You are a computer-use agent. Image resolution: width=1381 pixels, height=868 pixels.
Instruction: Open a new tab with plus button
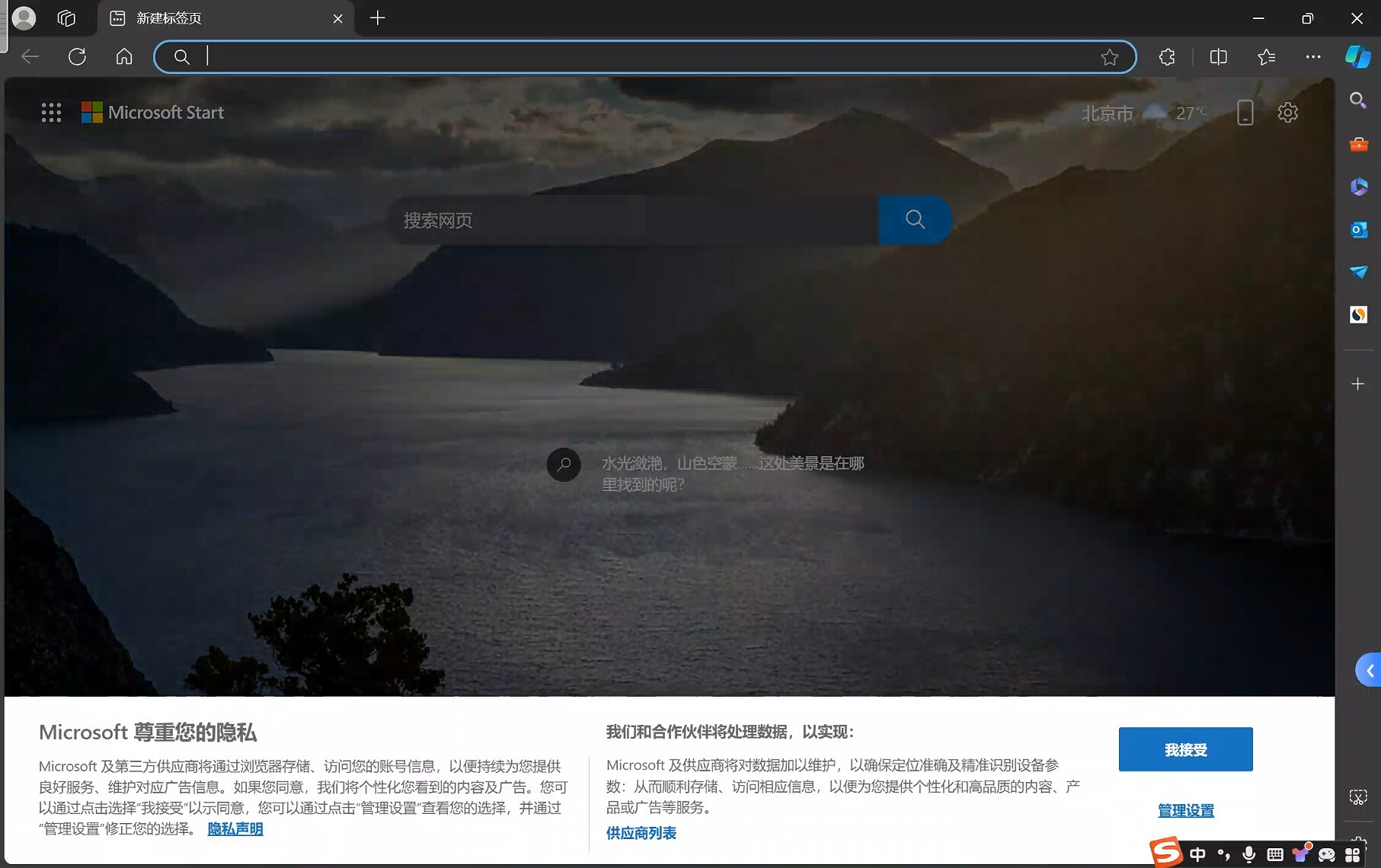pyautogui.click(x=377, y=18)
